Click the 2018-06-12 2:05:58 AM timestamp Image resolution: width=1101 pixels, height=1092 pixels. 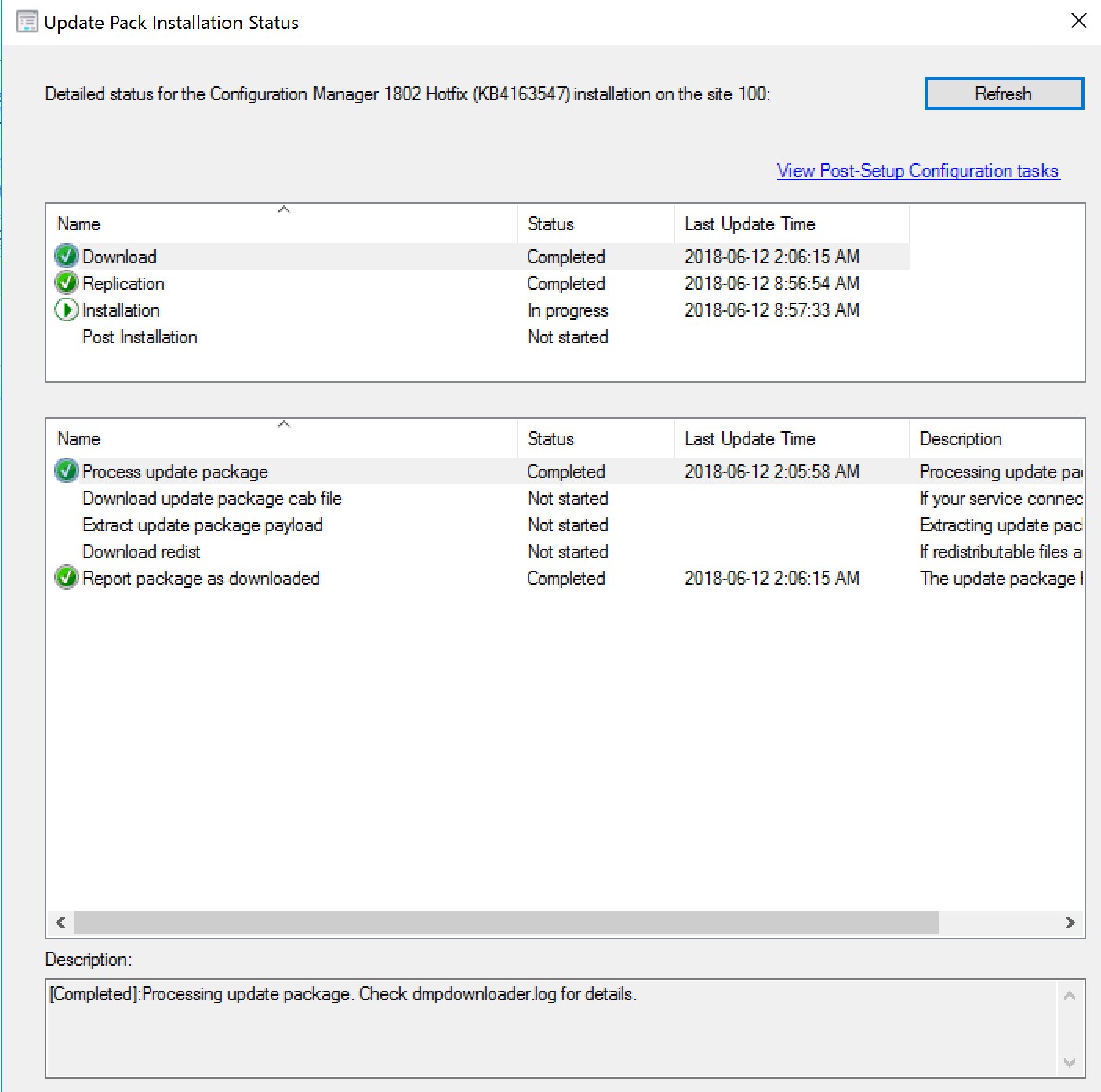772,471
